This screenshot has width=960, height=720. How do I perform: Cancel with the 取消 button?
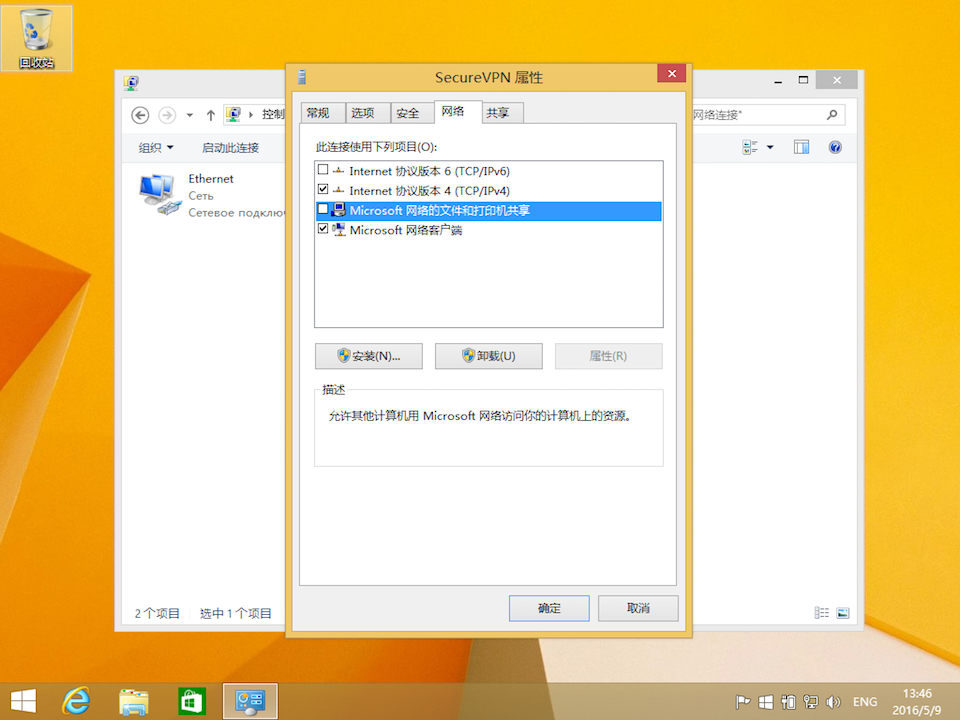(x=638, y=608)
